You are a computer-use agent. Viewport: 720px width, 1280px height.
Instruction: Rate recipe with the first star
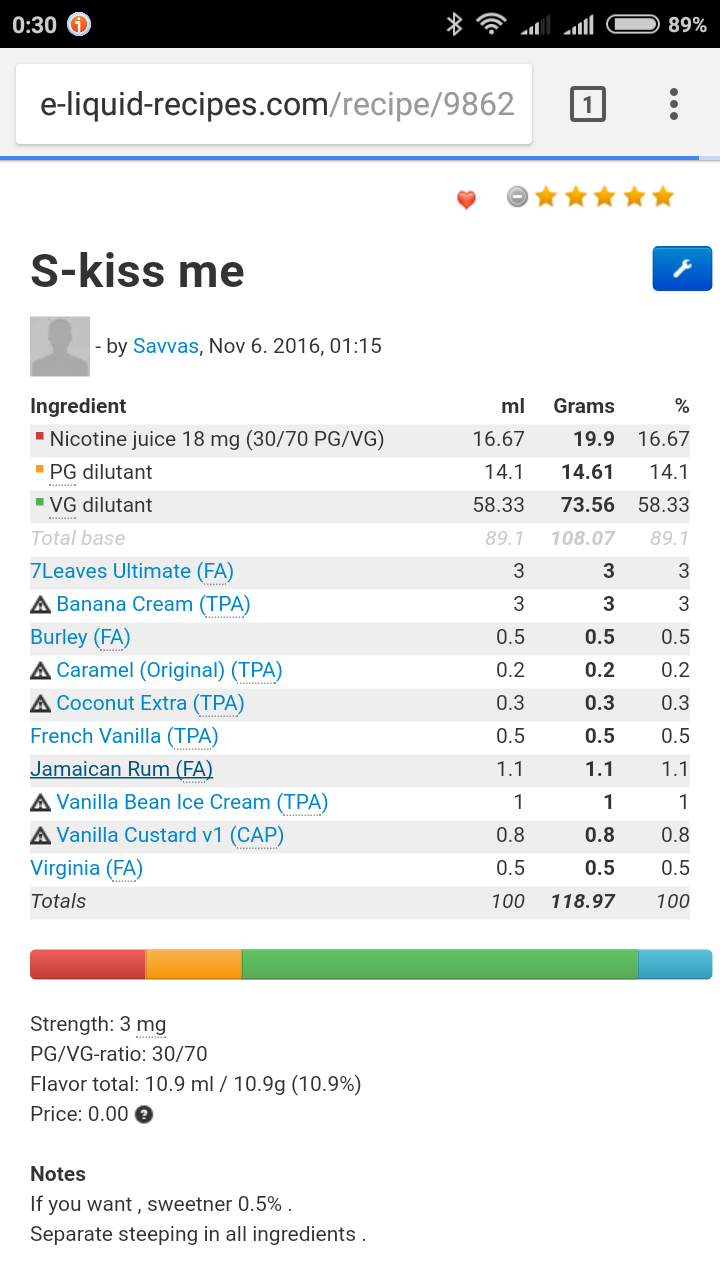click(546, 197)
